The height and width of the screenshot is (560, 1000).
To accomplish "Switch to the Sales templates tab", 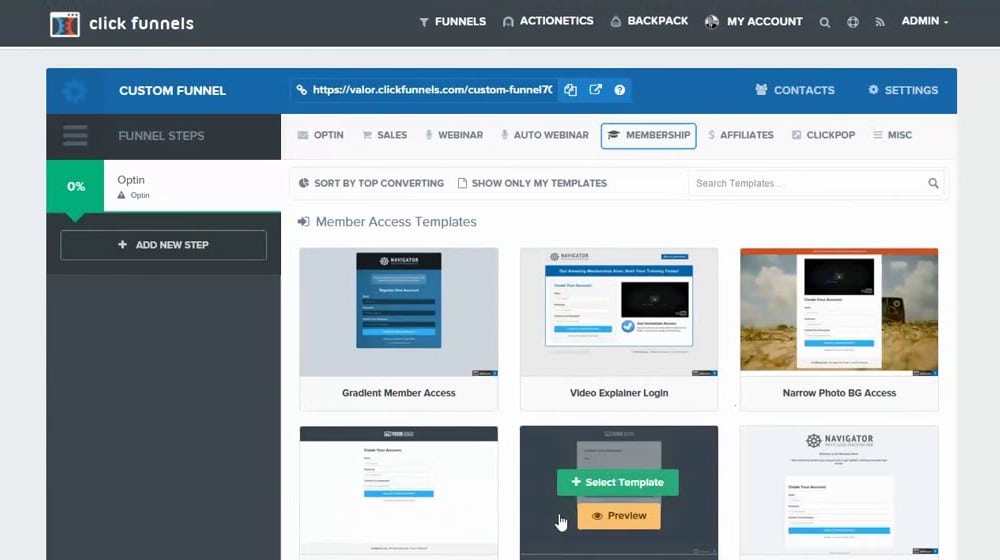I will coord(385,135).
